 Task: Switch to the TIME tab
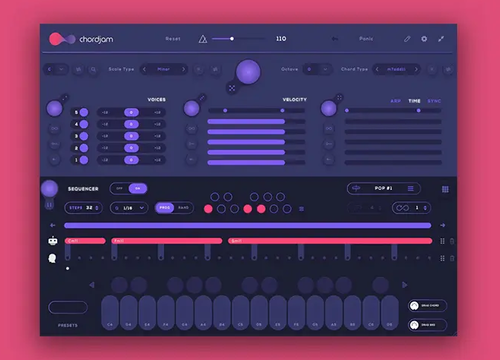pyautogui.click(x=414, y=101)
